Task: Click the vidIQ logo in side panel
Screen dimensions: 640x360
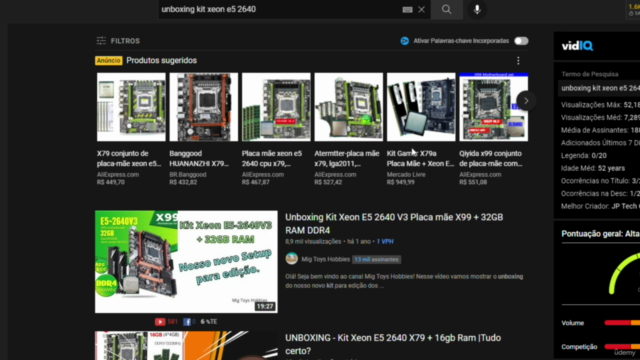Action: 577,46
